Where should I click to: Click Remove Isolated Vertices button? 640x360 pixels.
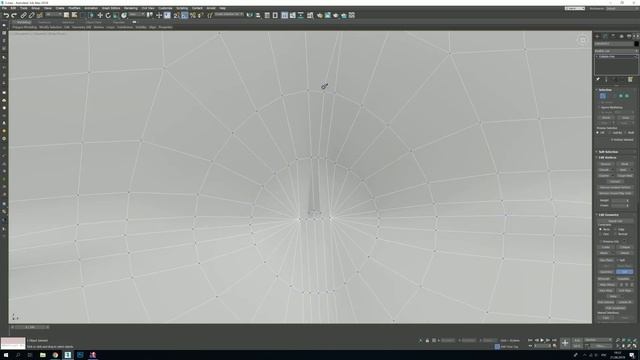coord(615,187)
